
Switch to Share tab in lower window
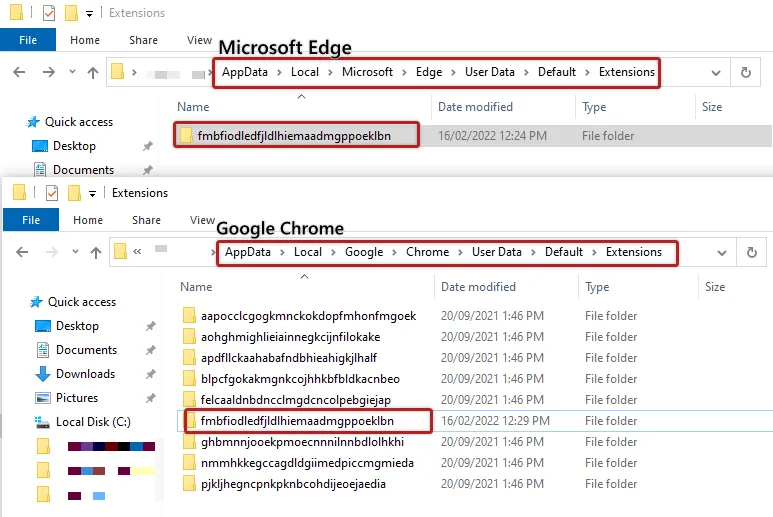point(146,220)
